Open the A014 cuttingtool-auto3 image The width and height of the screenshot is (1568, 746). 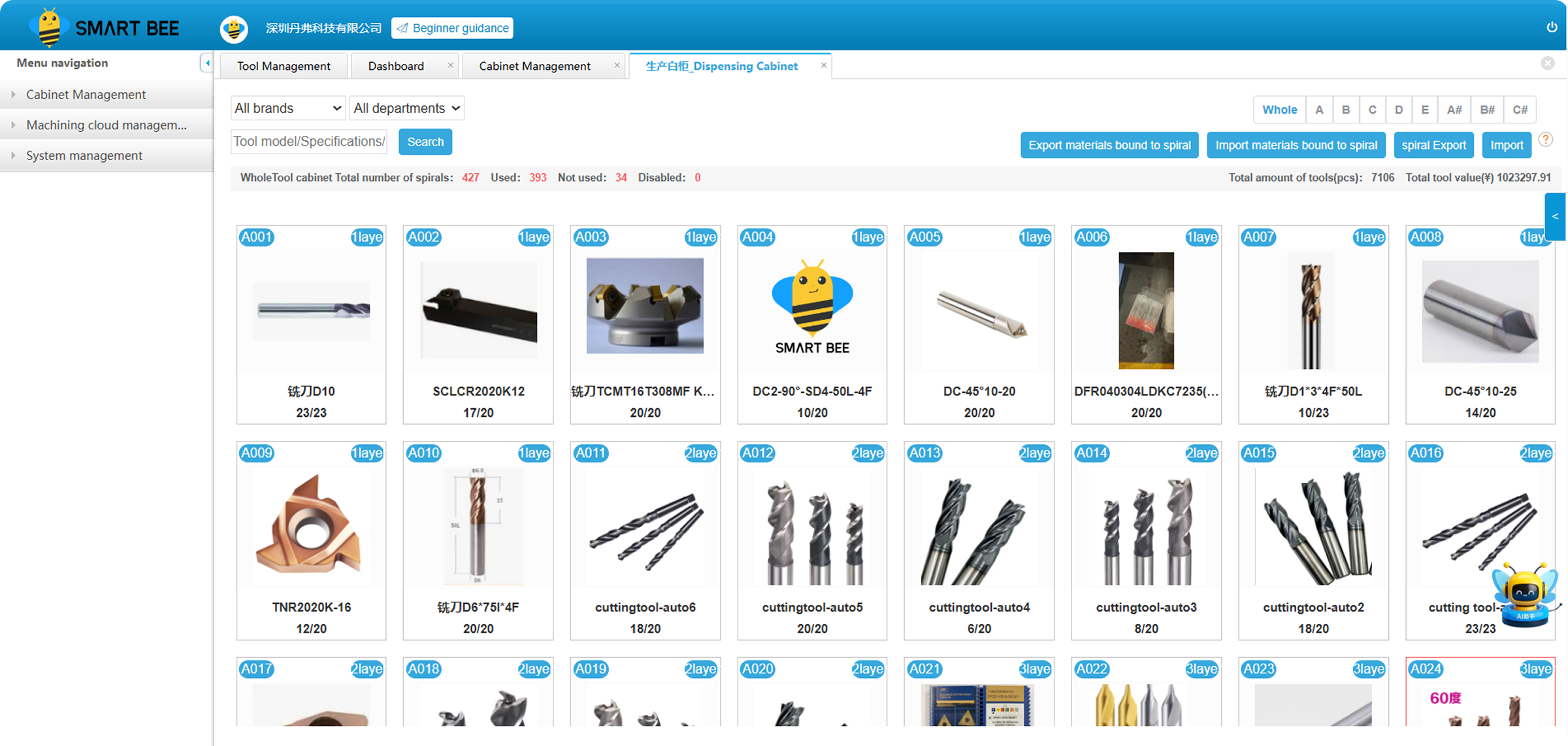click(1146, 527)
